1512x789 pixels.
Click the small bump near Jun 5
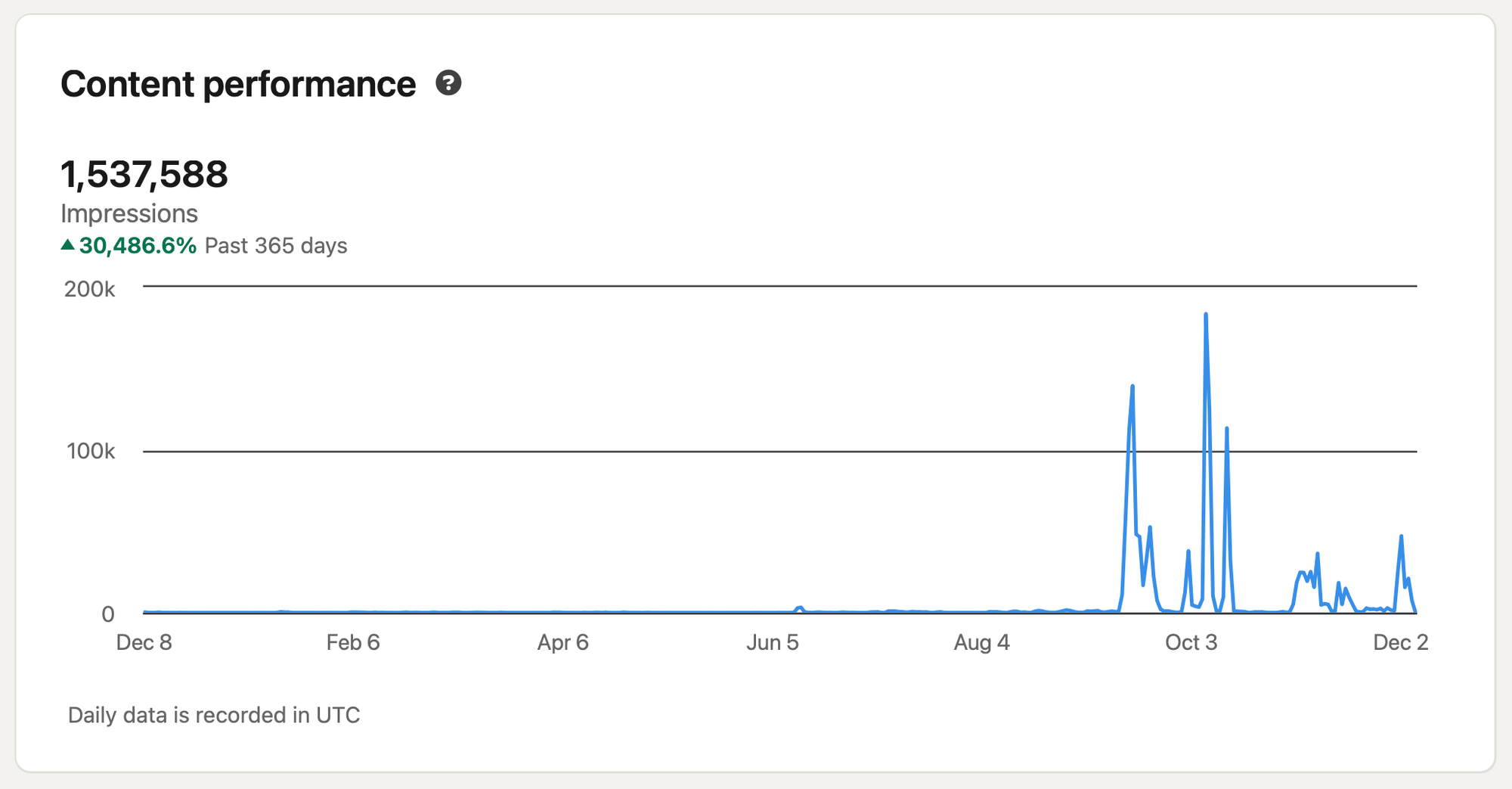coord(800,607)
